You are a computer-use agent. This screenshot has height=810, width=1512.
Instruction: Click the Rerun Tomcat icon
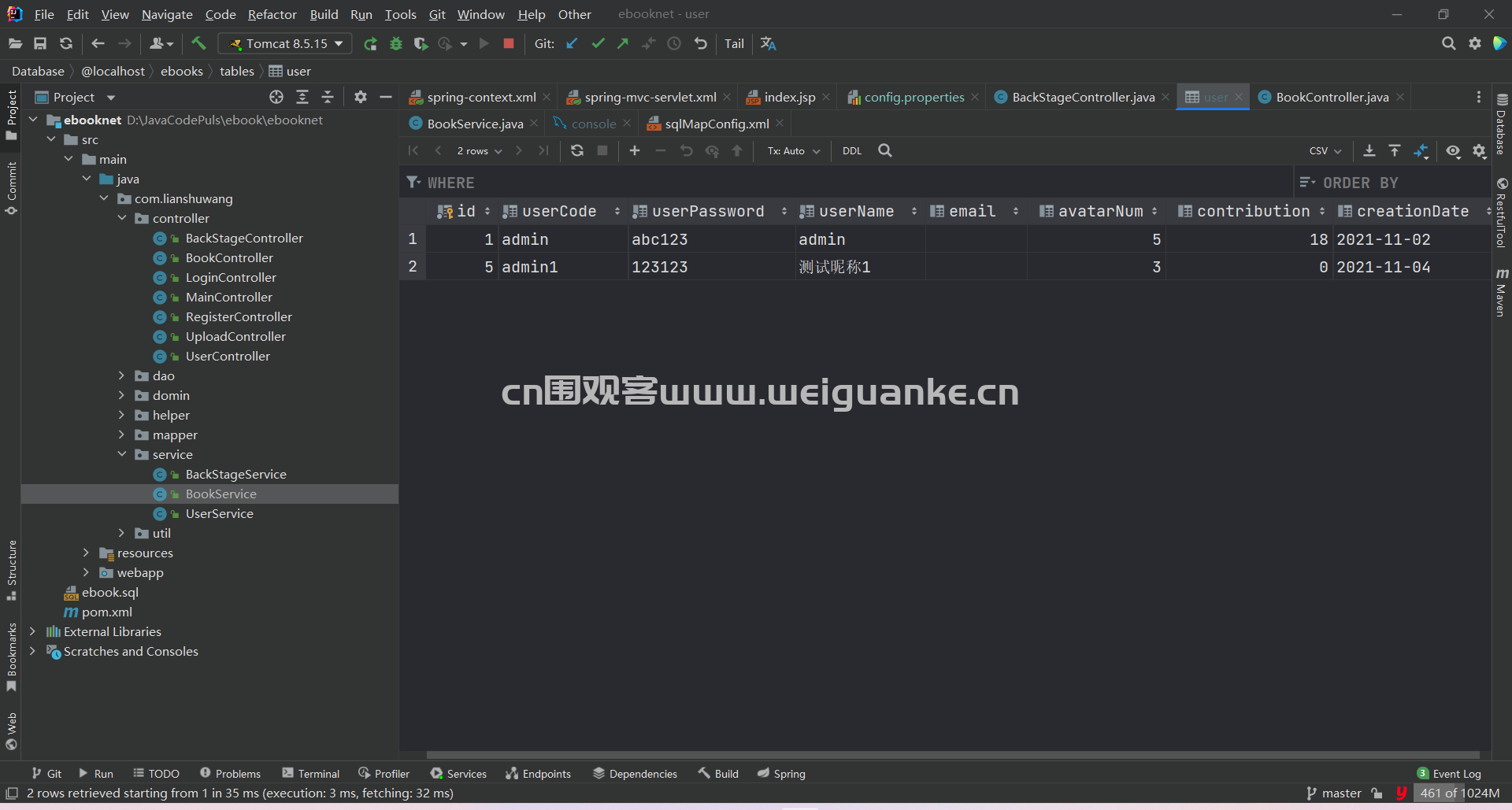coord(370,44)
